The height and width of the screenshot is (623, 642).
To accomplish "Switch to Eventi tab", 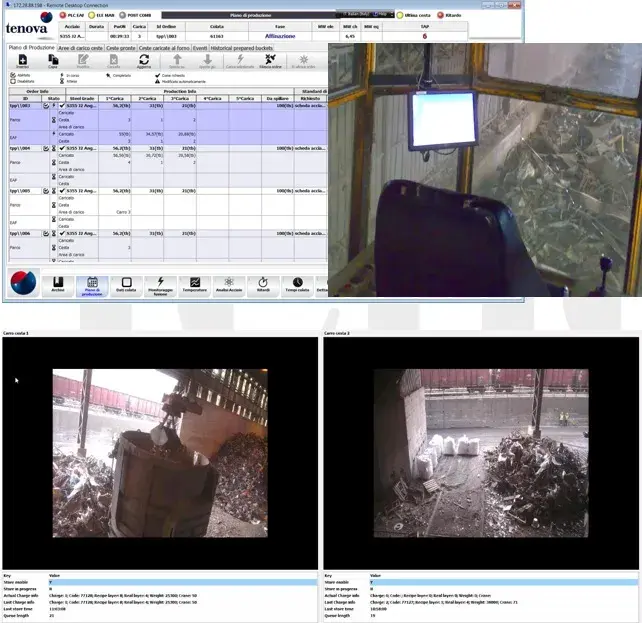I will pos(200,48).
